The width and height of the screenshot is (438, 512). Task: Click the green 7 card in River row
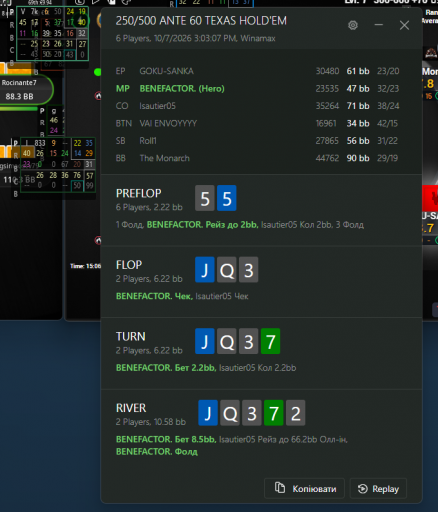click(x=273, y=413)
